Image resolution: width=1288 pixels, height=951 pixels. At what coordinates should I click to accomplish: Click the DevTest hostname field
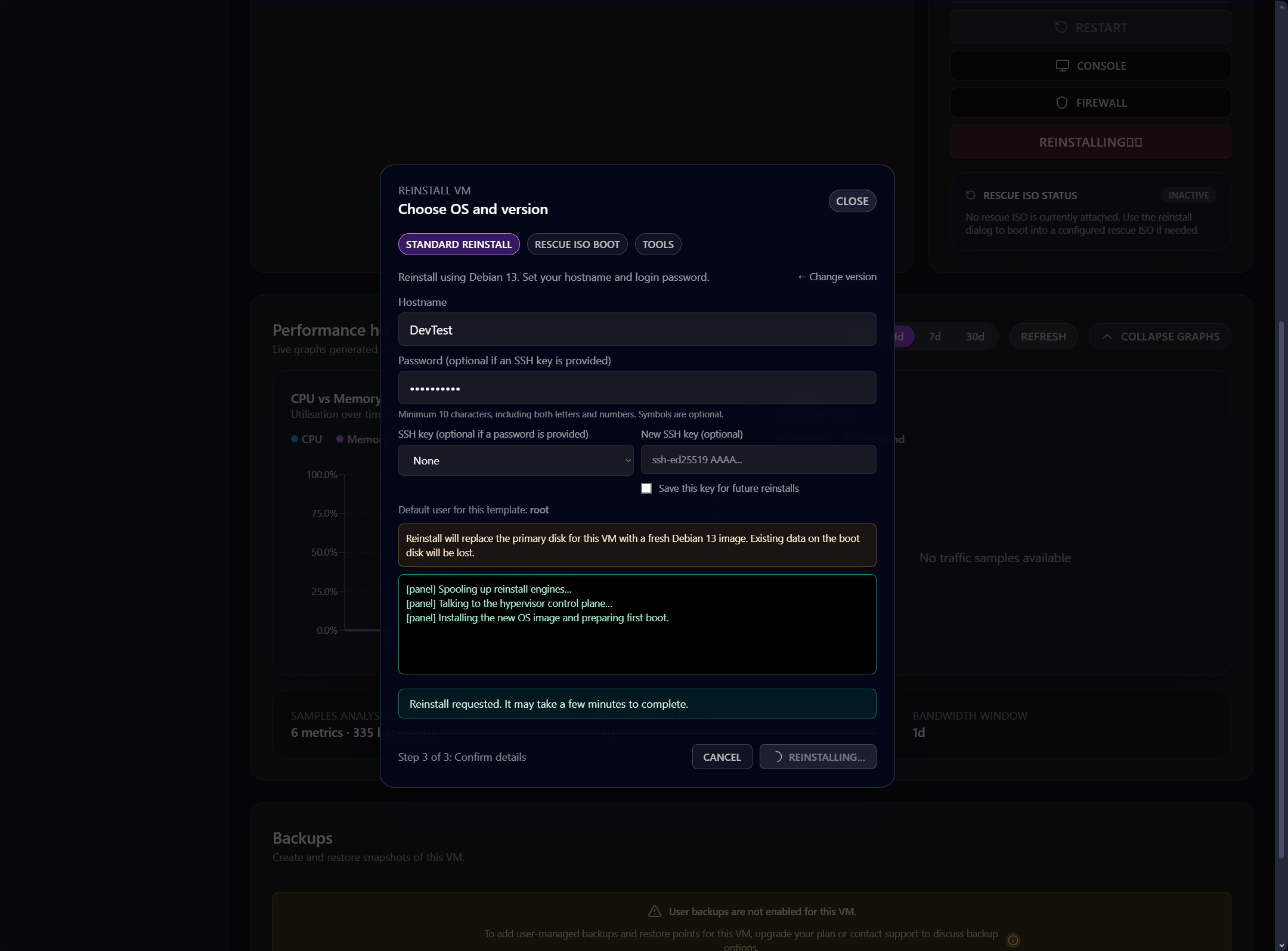pyautogui.click(x=636, y=329)
